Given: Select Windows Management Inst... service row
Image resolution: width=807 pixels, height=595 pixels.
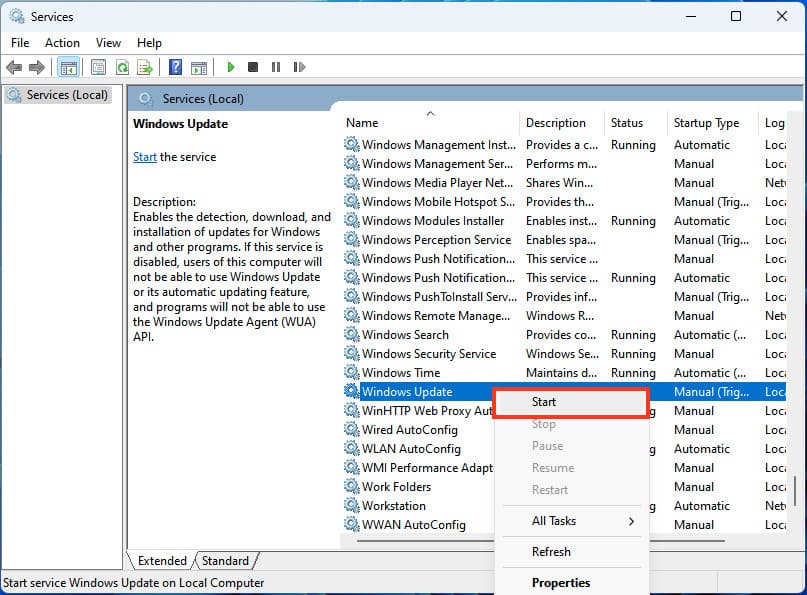Looking at the screenshot, I should click(565, 145).
